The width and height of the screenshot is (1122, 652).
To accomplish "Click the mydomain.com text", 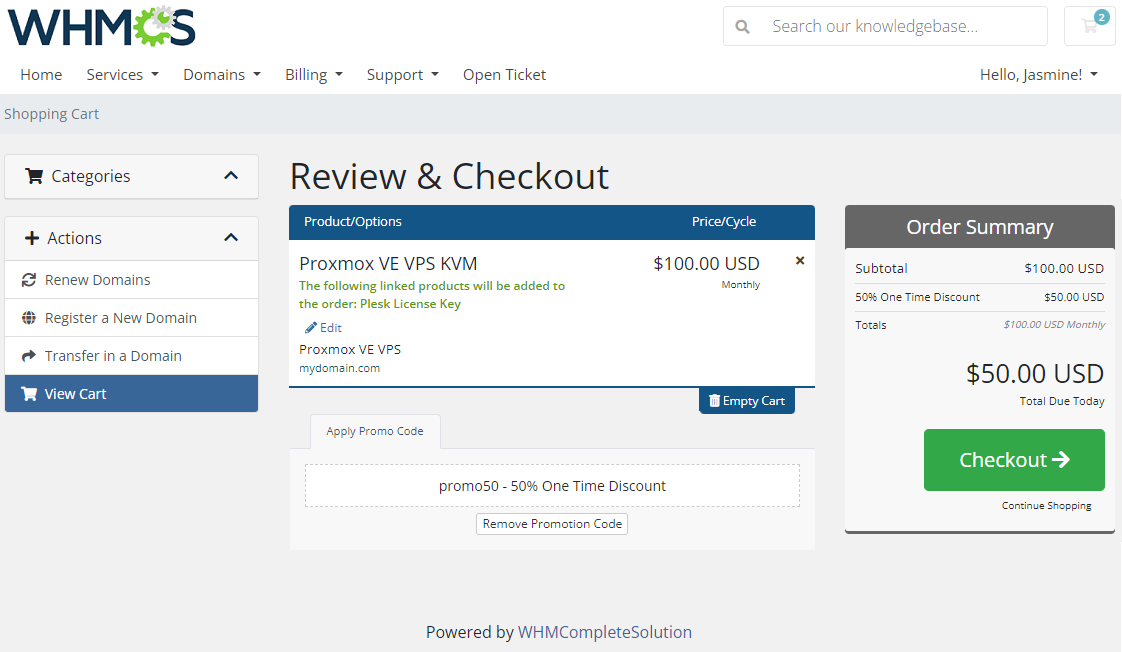I will (x=339, y=368).
